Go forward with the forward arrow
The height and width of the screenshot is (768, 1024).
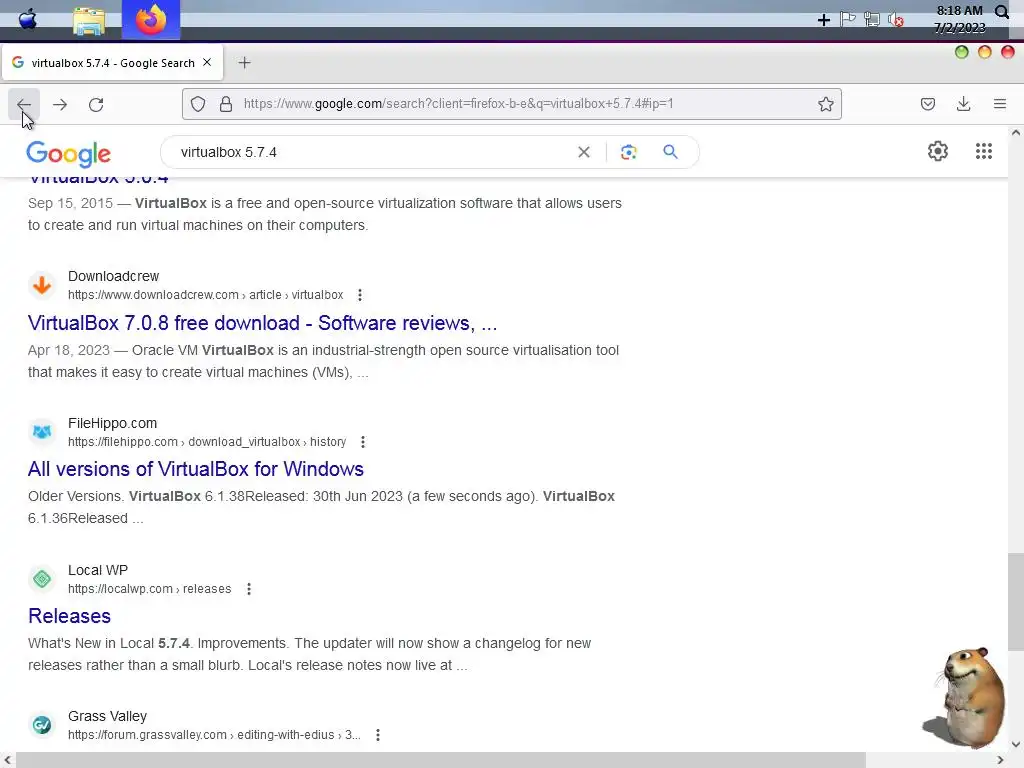[x=60, y=104]
